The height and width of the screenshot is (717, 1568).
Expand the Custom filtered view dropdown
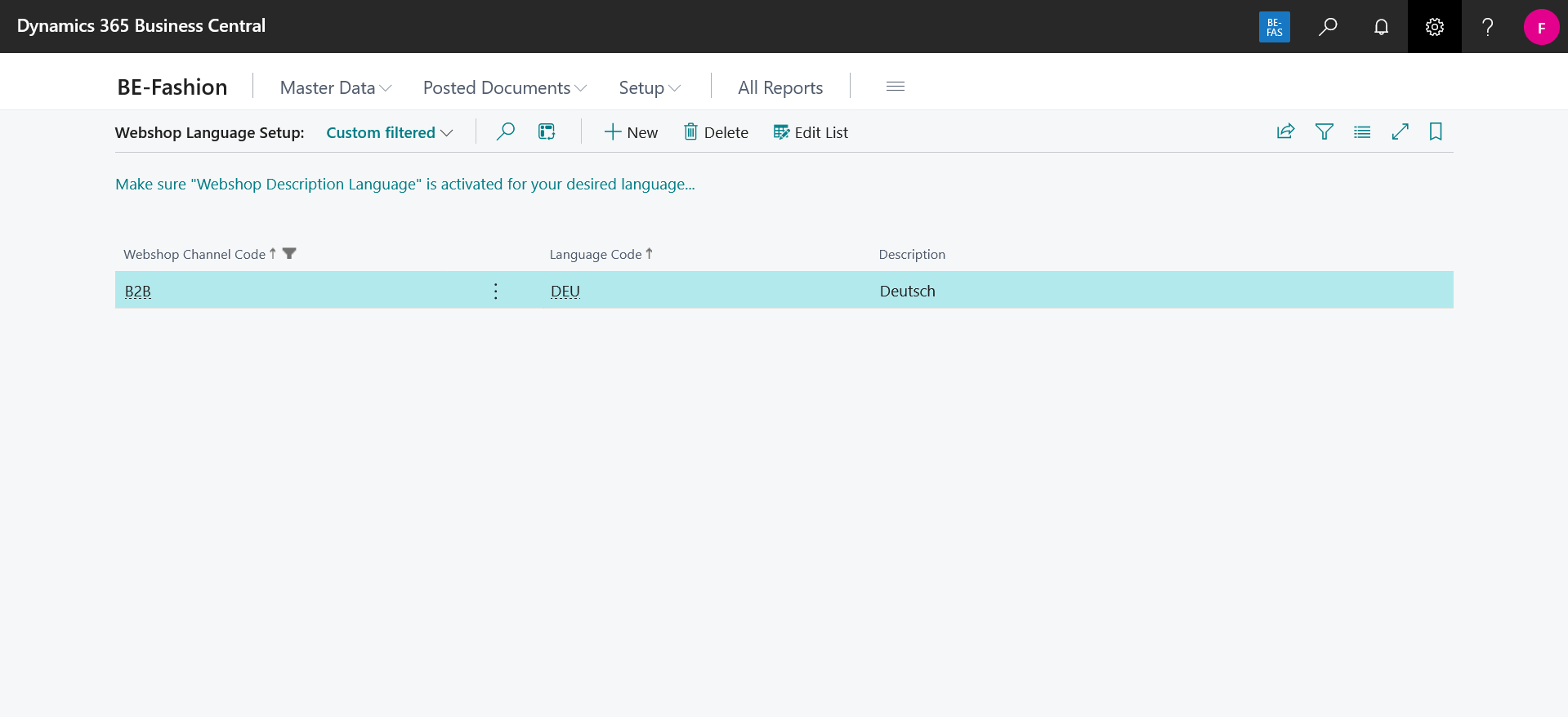389,132
